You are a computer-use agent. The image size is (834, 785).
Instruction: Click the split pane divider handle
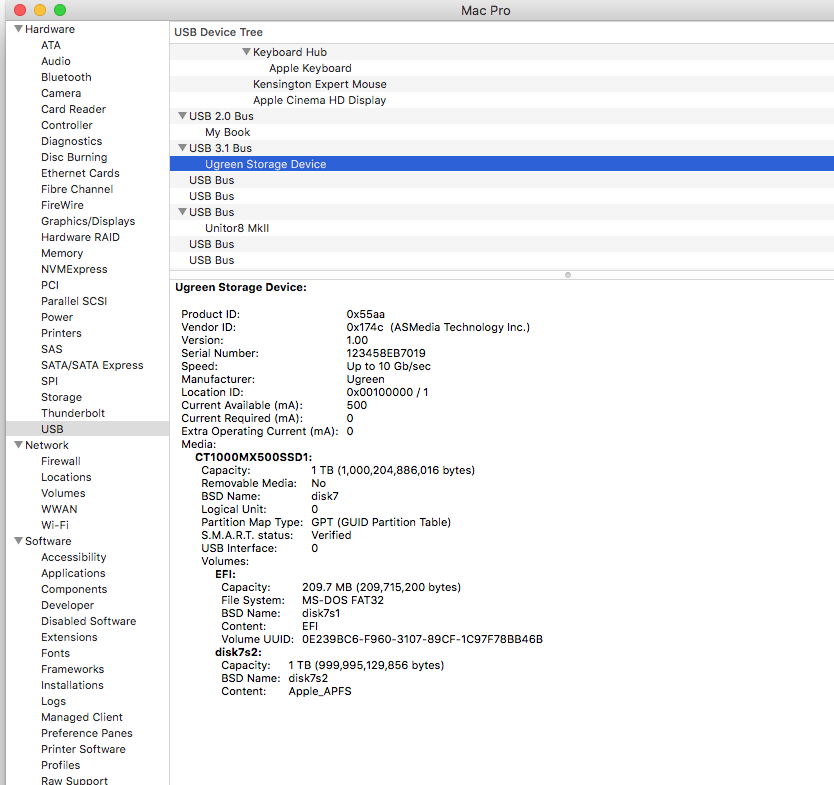pos(568,275)
